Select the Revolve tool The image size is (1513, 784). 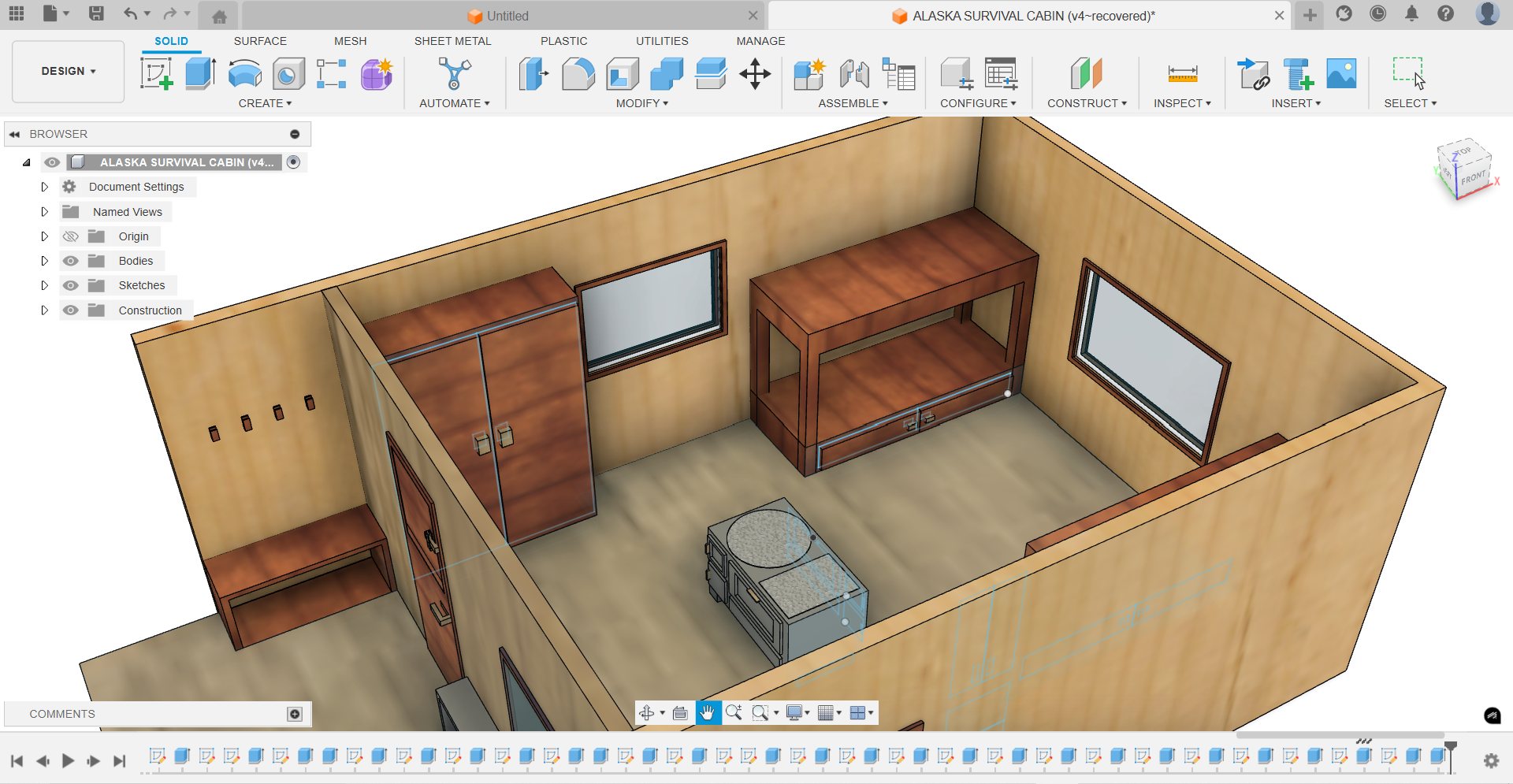[x=245, y=74]
